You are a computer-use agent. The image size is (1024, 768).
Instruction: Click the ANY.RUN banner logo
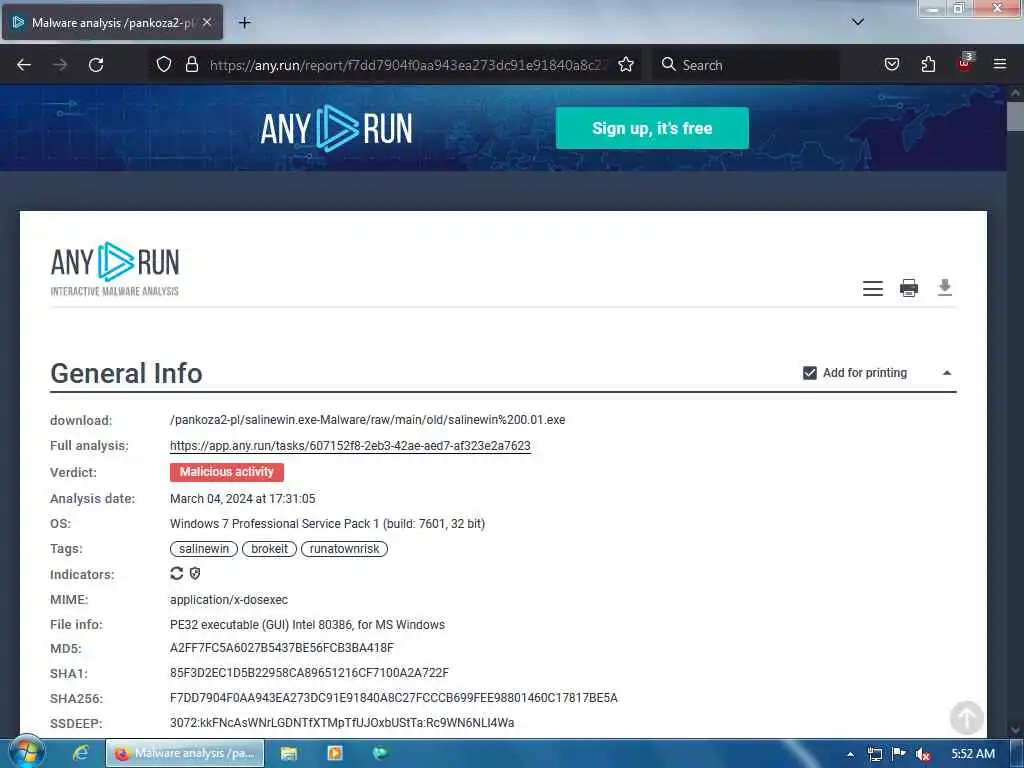pos(336,128)
